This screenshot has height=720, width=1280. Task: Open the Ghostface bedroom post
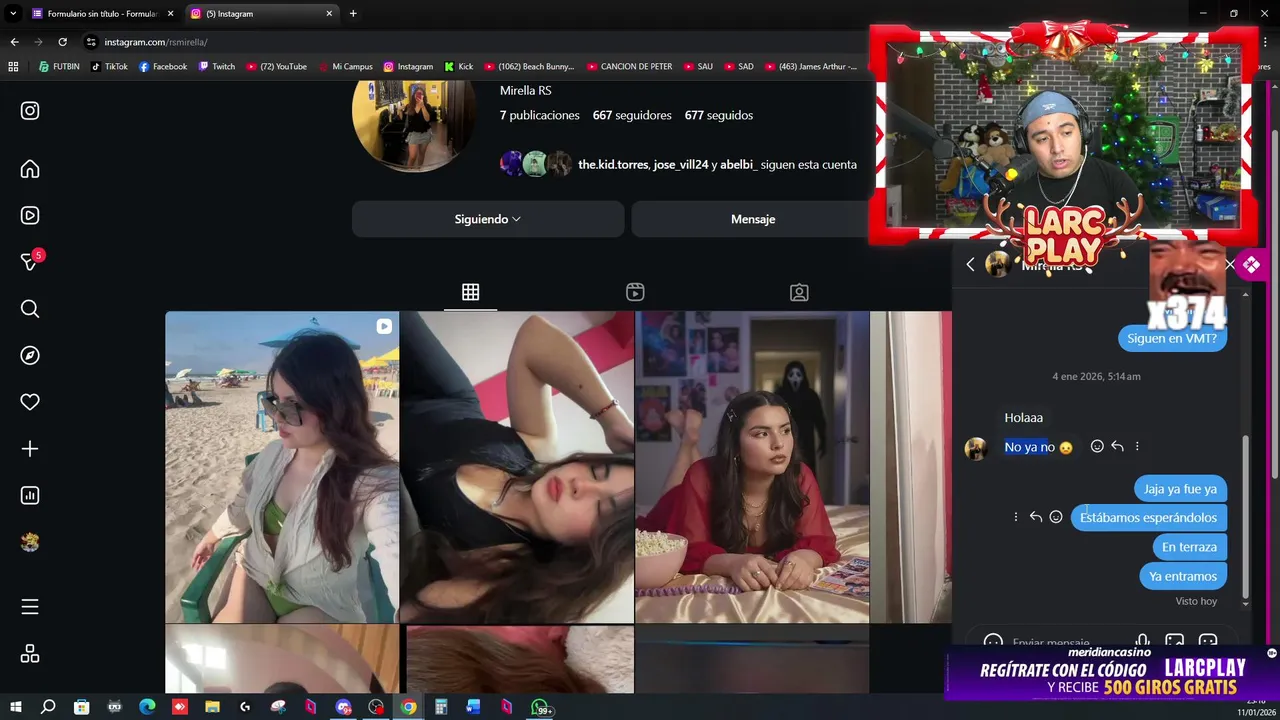point(752,467)
